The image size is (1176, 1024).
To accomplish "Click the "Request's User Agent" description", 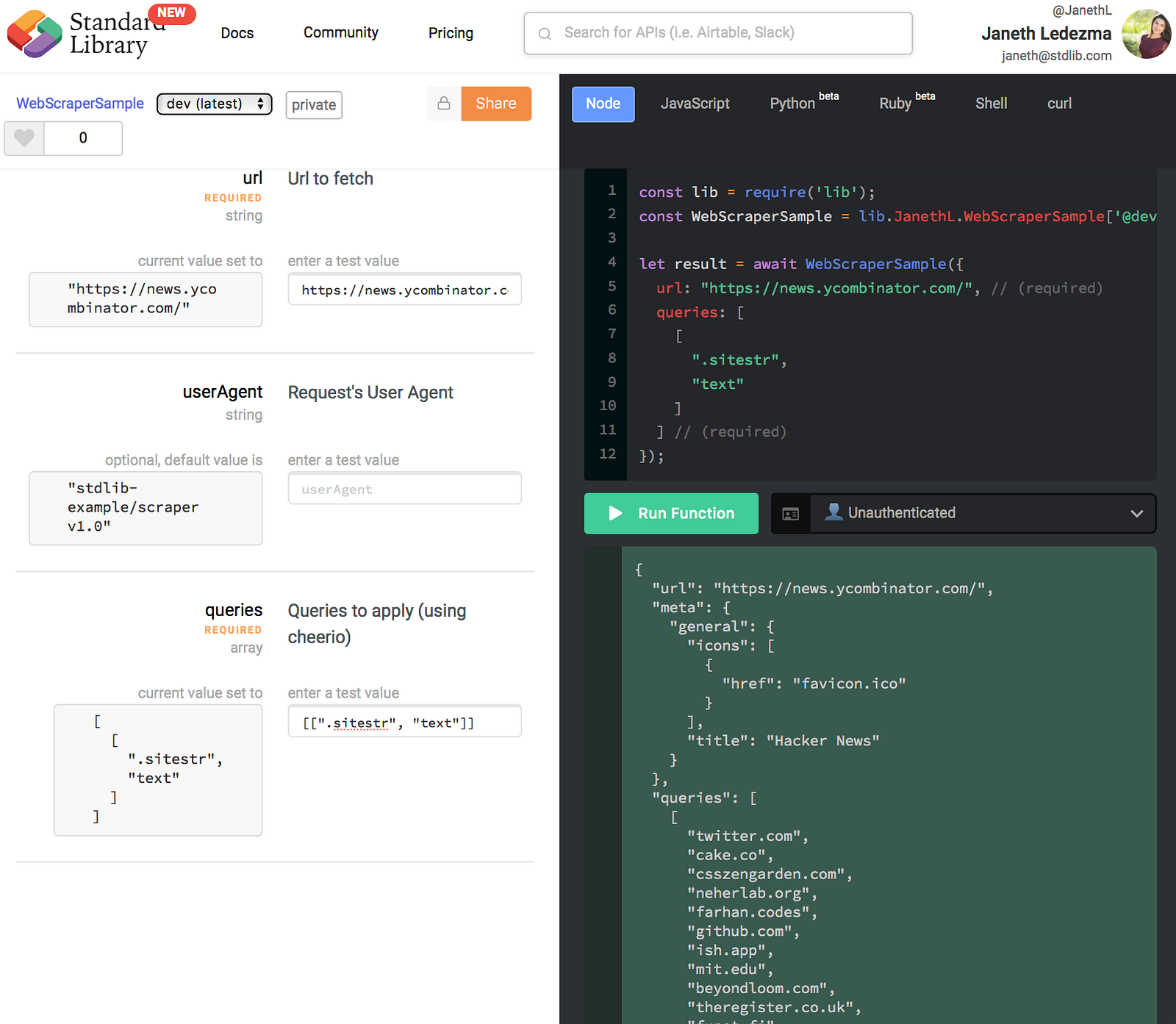I will [x=370, y=393].
